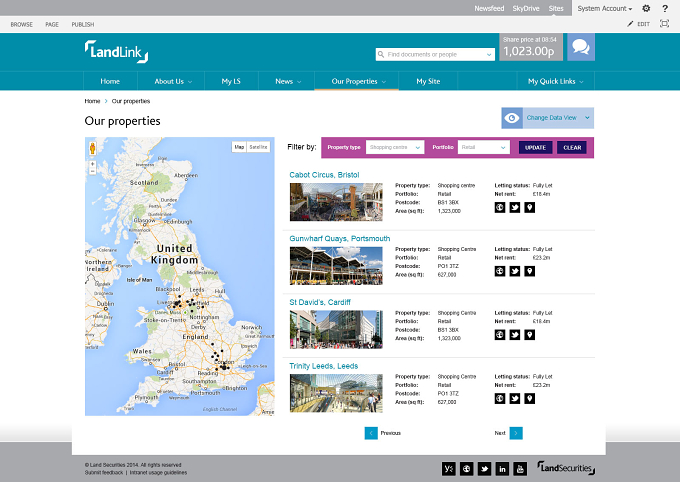Screen dimensions: 680x482
Task: Open Cabot Circus photo thumbnail
Action: pos(336,202)
